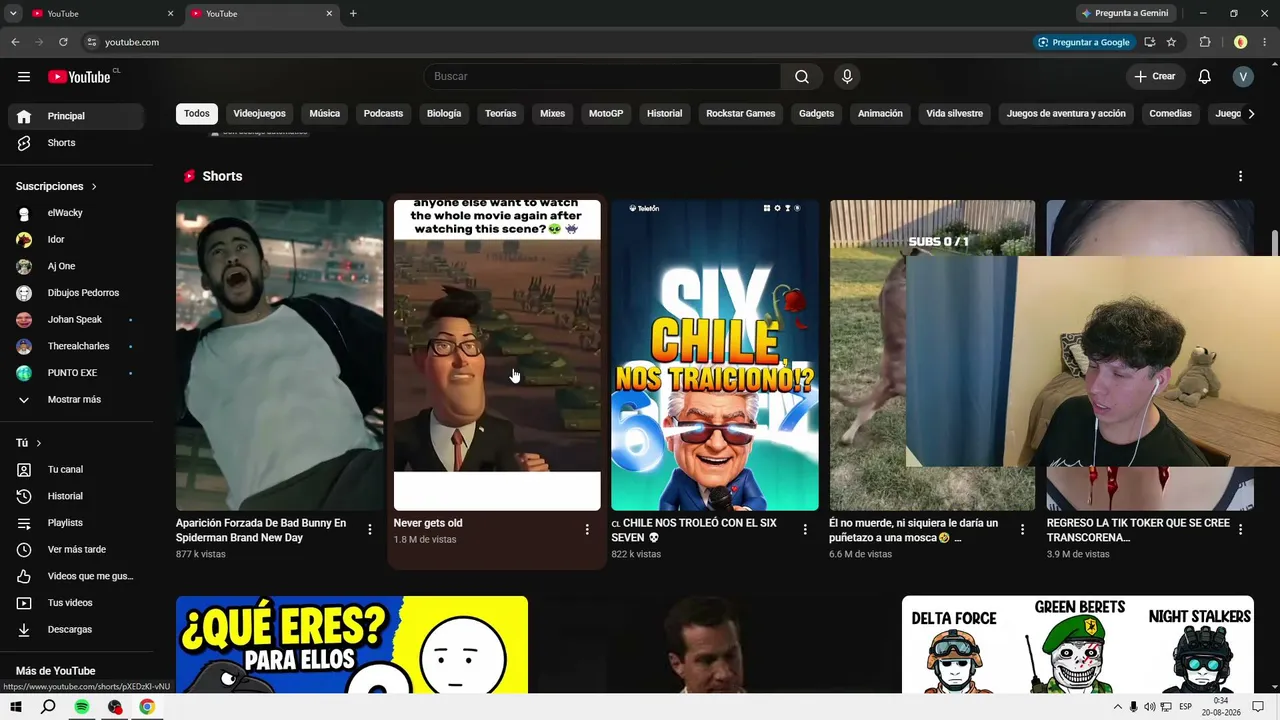The height and width of the screenshot is (720, 1280).
Task: Select the Podcasts filter chip
Action: [x=383, y=114]
